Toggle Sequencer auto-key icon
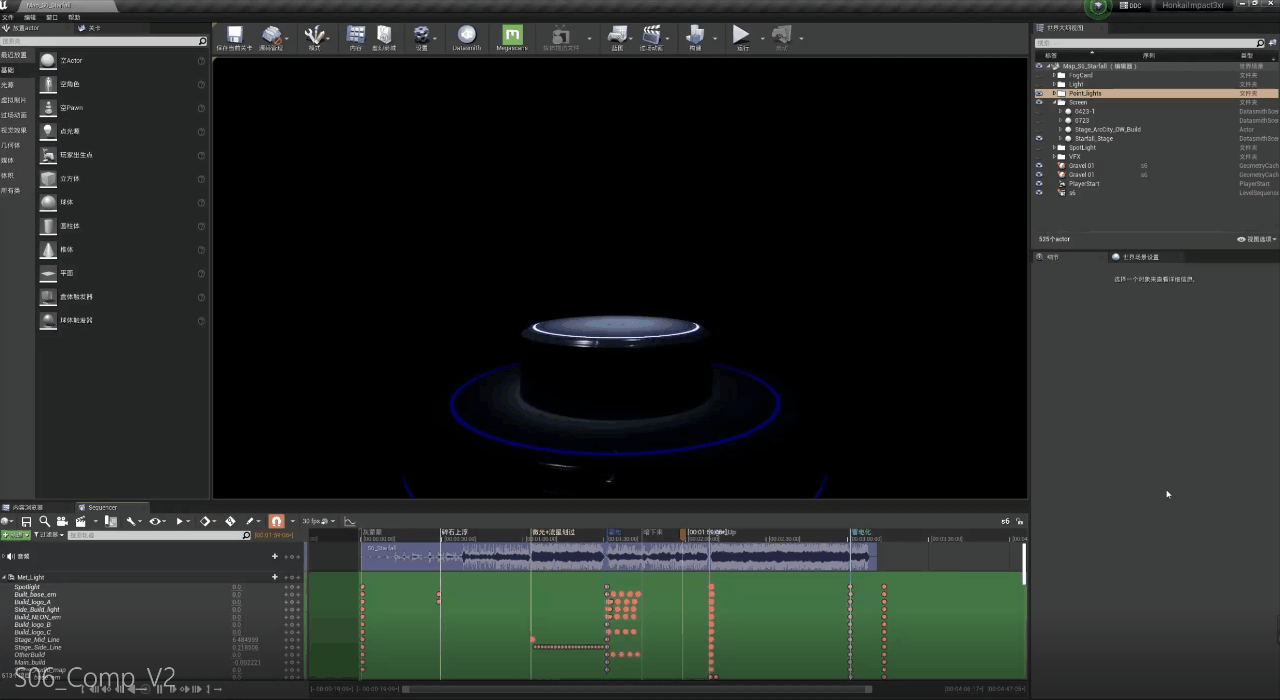 230,521
